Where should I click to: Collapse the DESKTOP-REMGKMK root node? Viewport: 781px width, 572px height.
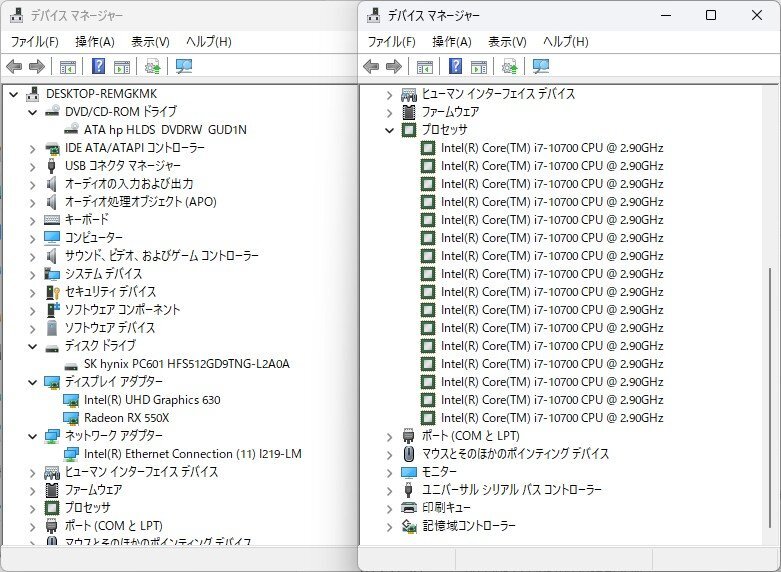click(14, 94)
